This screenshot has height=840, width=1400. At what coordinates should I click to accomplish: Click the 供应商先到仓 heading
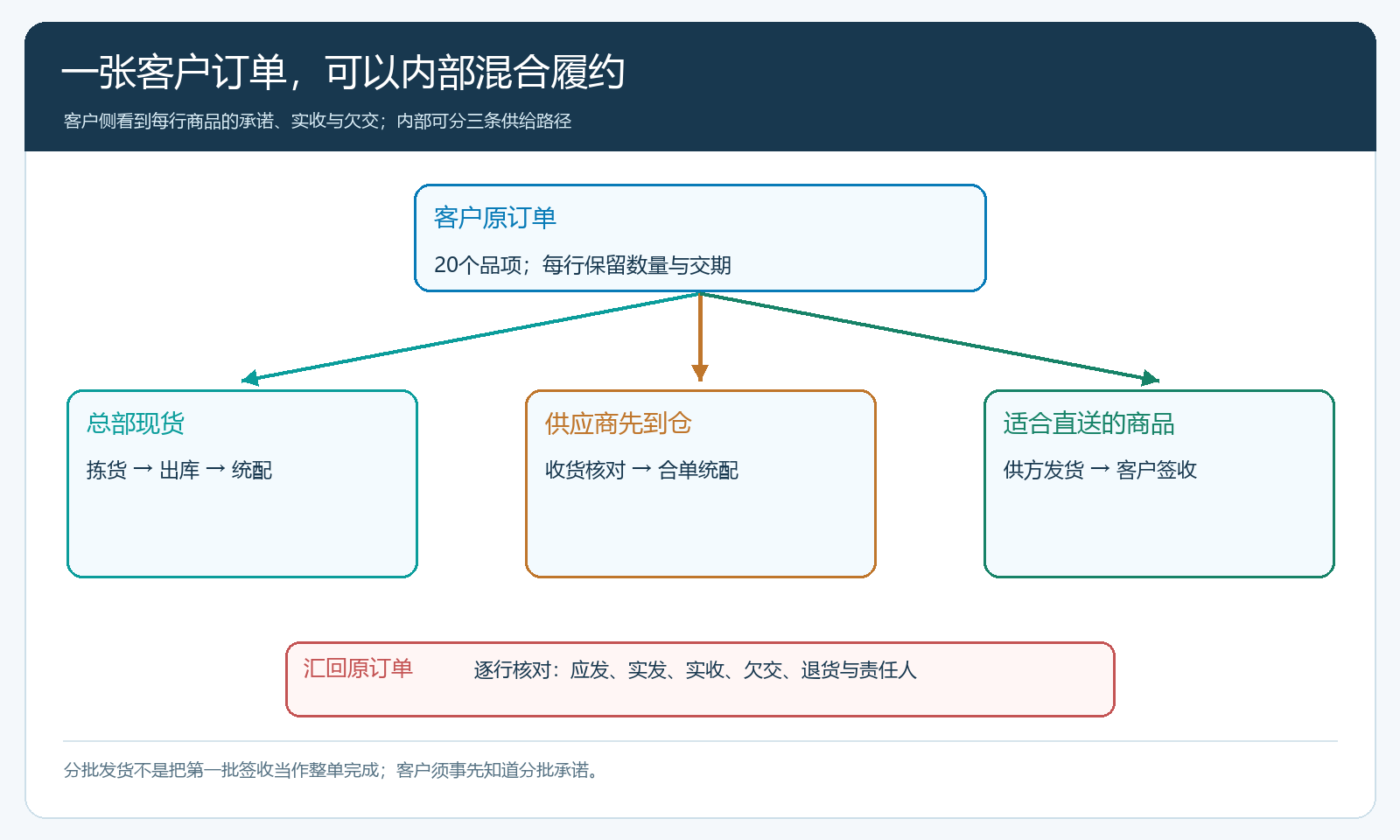pyautogui.click(x=618, y=423)
